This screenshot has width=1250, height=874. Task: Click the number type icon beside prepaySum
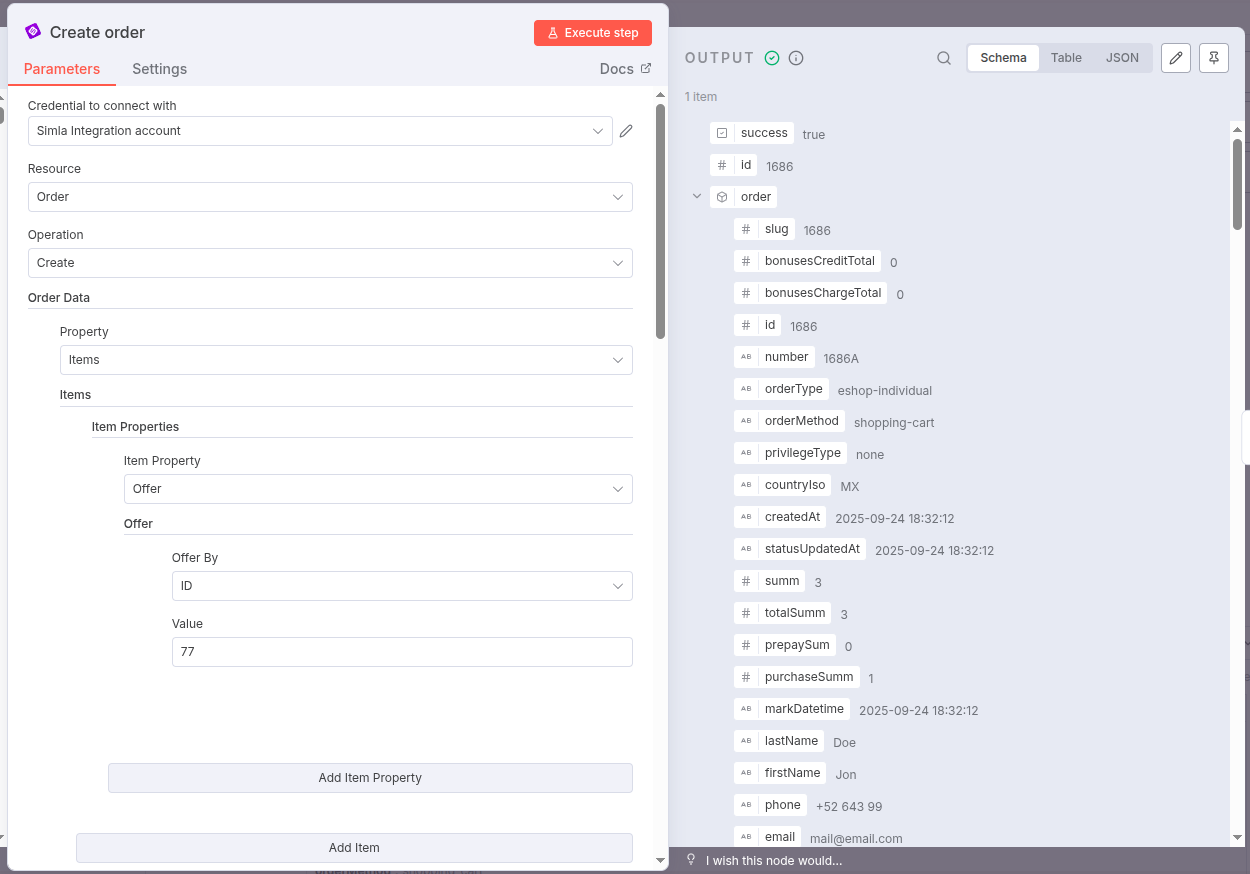746,645
